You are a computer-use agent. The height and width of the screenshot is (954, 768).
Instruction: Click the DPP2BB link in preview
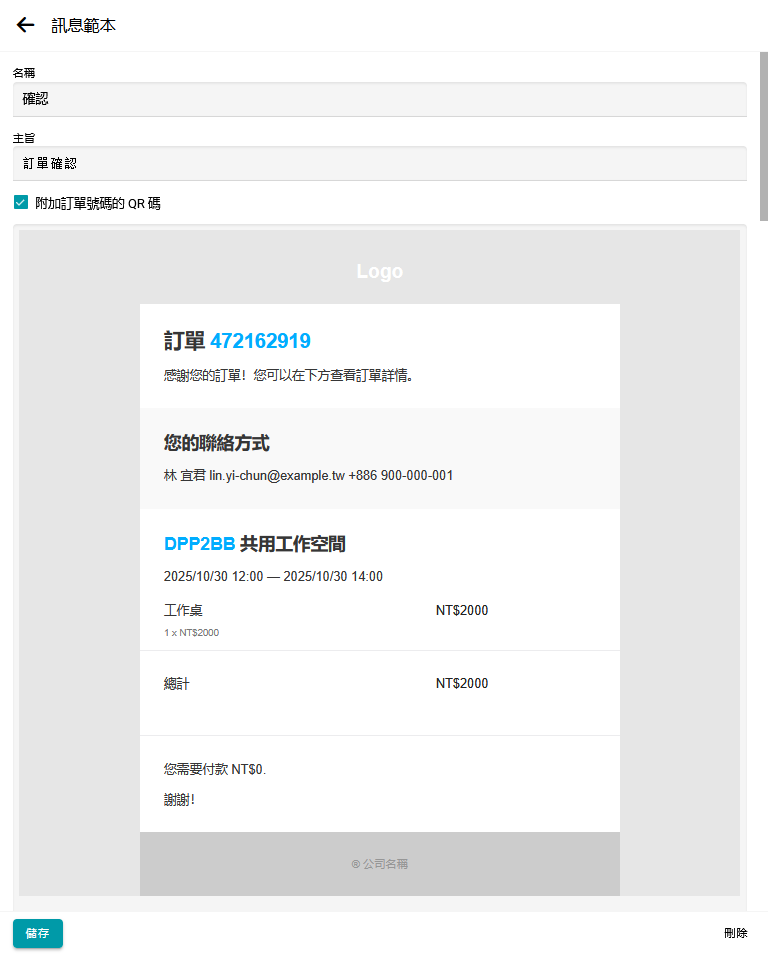pyautogui.click(x=199, y=544)
